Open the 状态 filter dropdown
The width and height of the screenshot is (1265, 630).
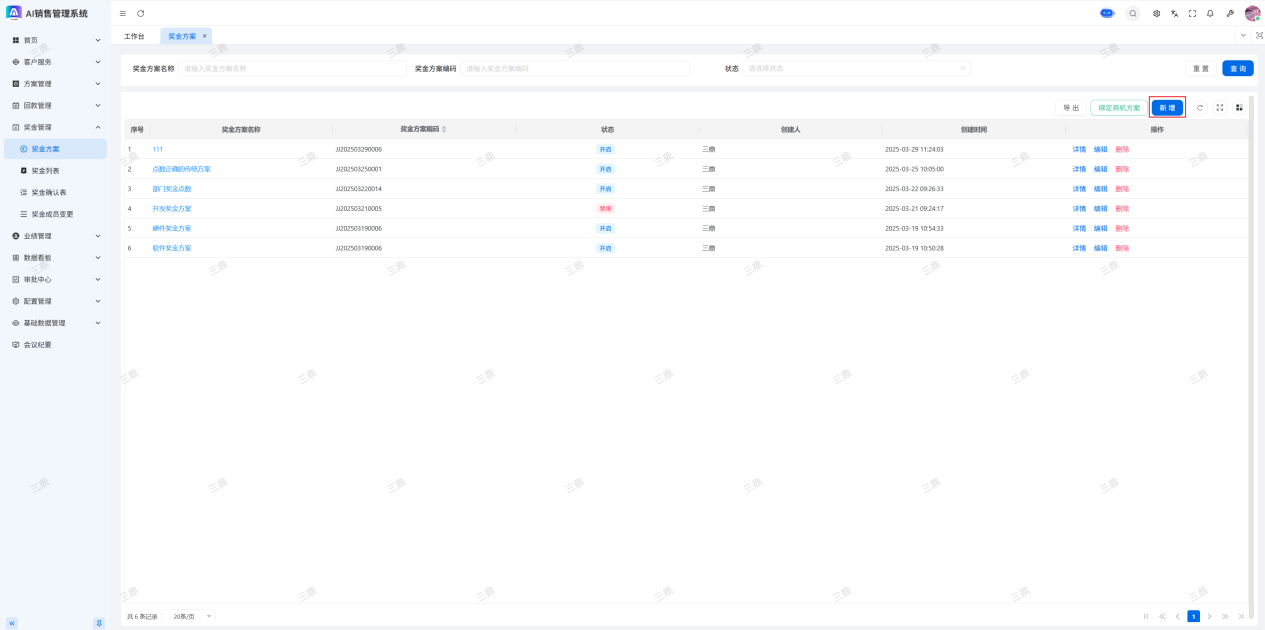[856, 68]
